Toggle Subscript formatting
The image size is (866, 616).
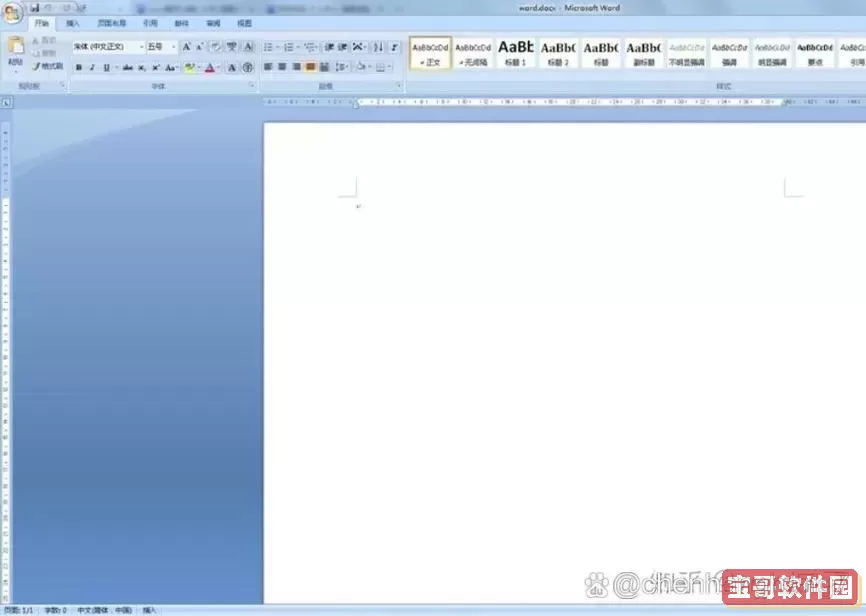coord(142,67)
